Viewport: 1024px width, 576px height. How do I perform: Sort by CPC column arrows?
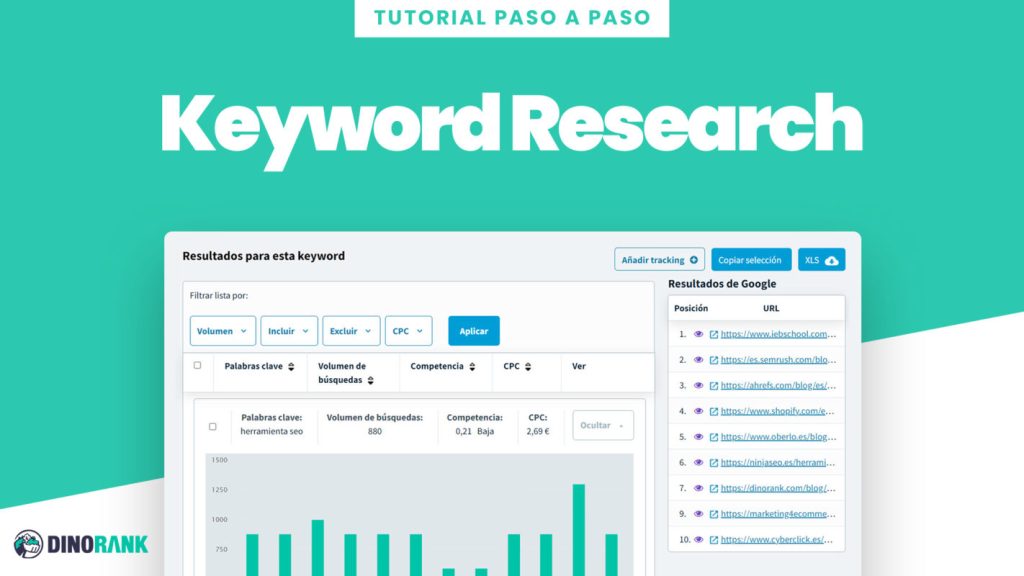(x=528, y=366)
